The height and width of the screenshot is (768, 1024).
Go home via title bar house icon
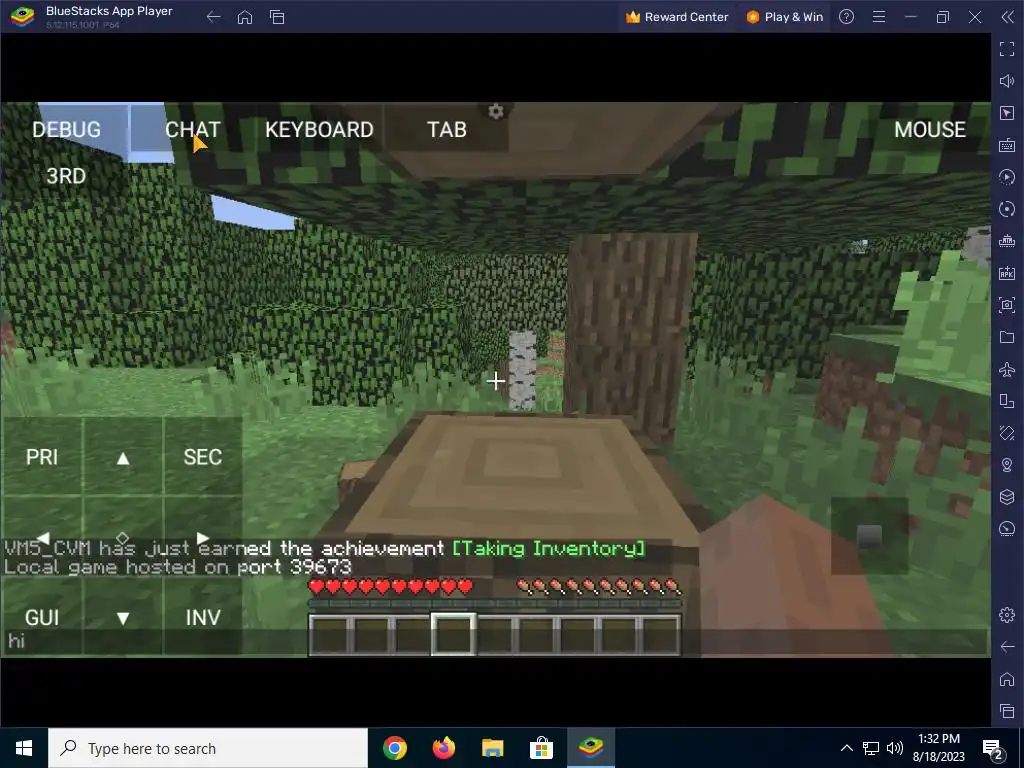coord(245,17)
